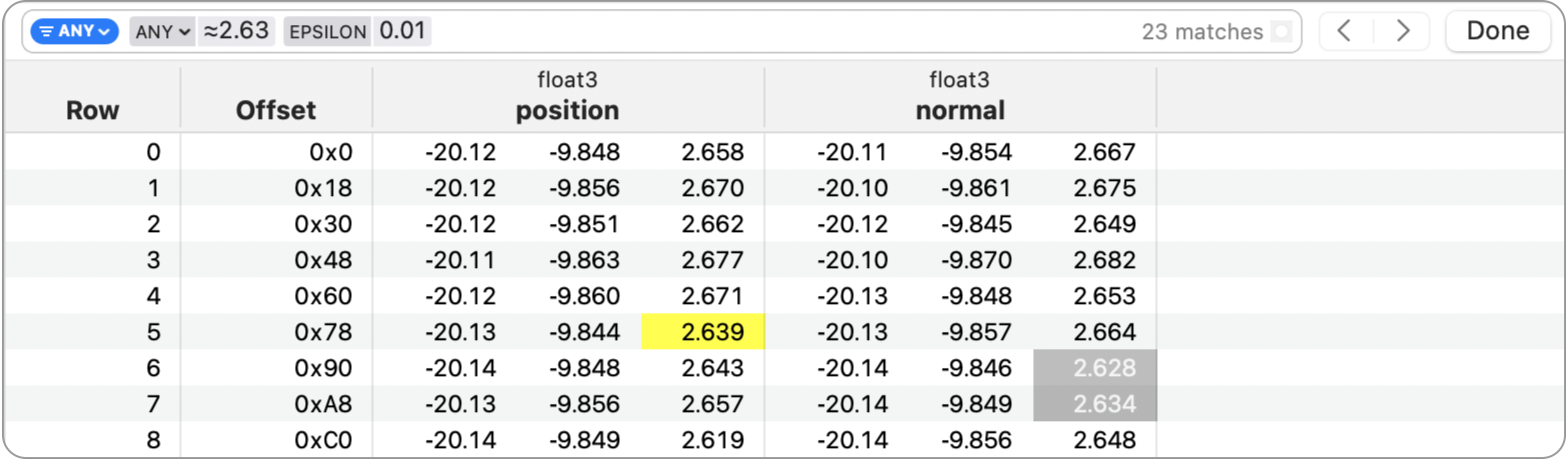The width and height of the screenshot is (1566, 460).
Task: Click the gray highlighted 2.634 match cell
Action: [1095, 404]
